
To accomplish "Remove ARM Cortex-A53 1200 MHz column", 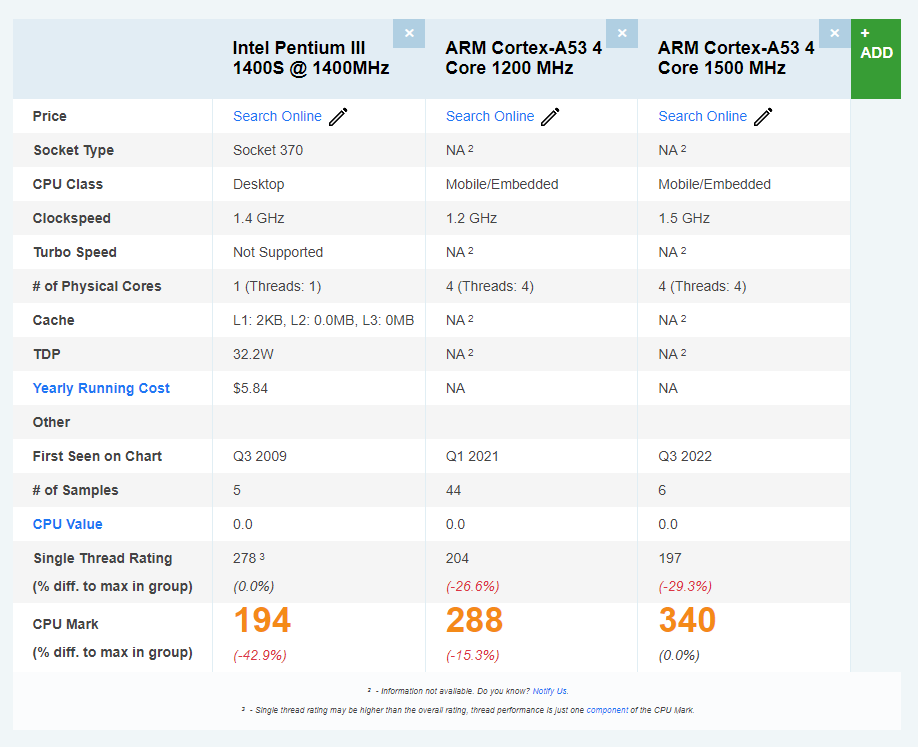I will pos(622,33).
